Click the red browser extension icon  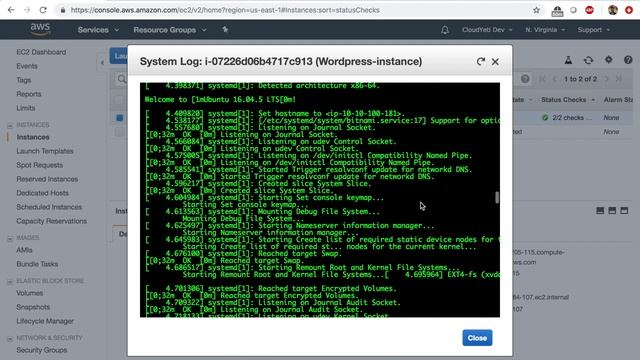589,10
